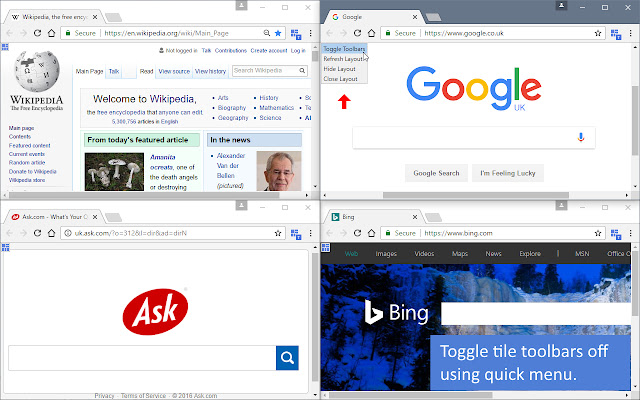Close the Google browser tab

click(415, 17)
